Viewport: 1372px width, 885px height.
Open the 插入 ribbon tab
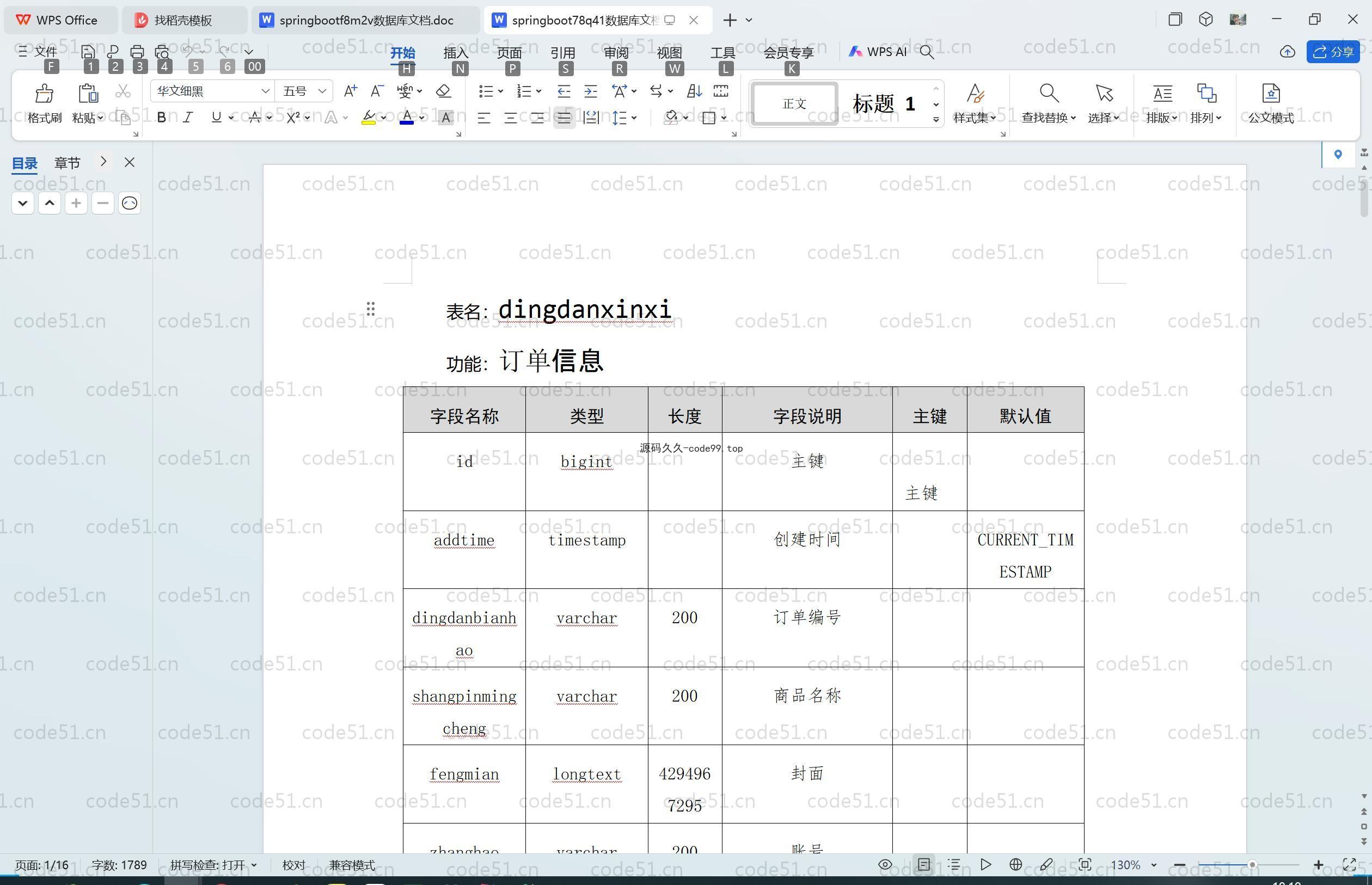[x=456, y=52]
